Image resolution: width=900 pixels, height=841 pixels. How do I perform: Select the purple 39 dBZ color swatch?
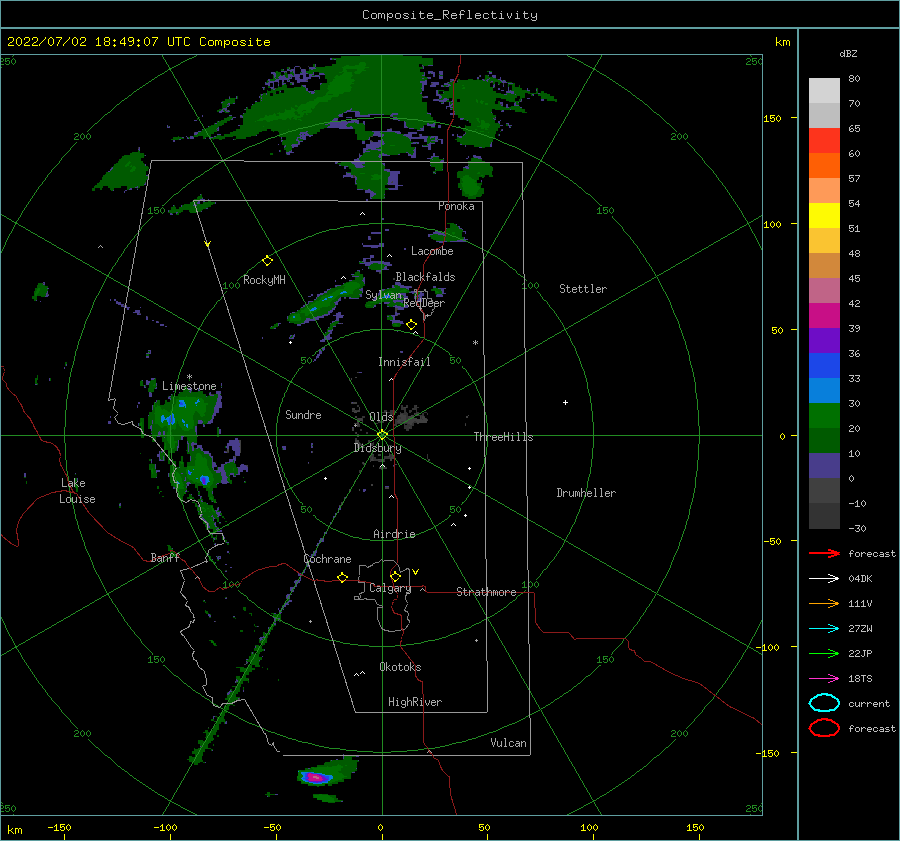pyautogui.click(x=824, y=340)
